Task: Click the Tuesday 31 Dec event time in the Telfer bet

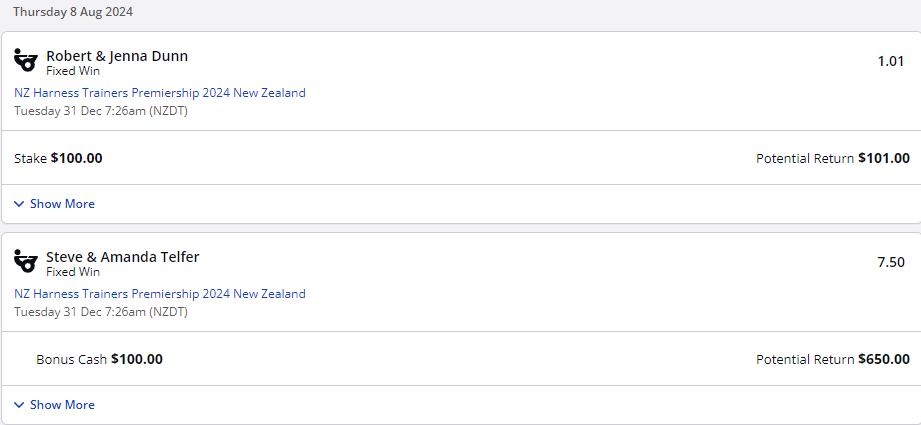Action: 101,312
